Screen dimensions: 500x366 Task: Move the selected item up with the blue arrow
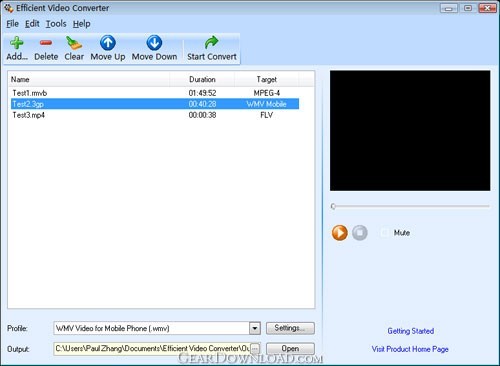(x=108, y=43)
